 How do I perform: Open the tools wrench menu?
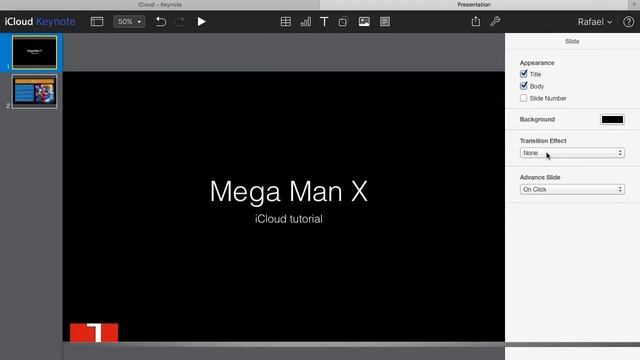click(495, 21)
